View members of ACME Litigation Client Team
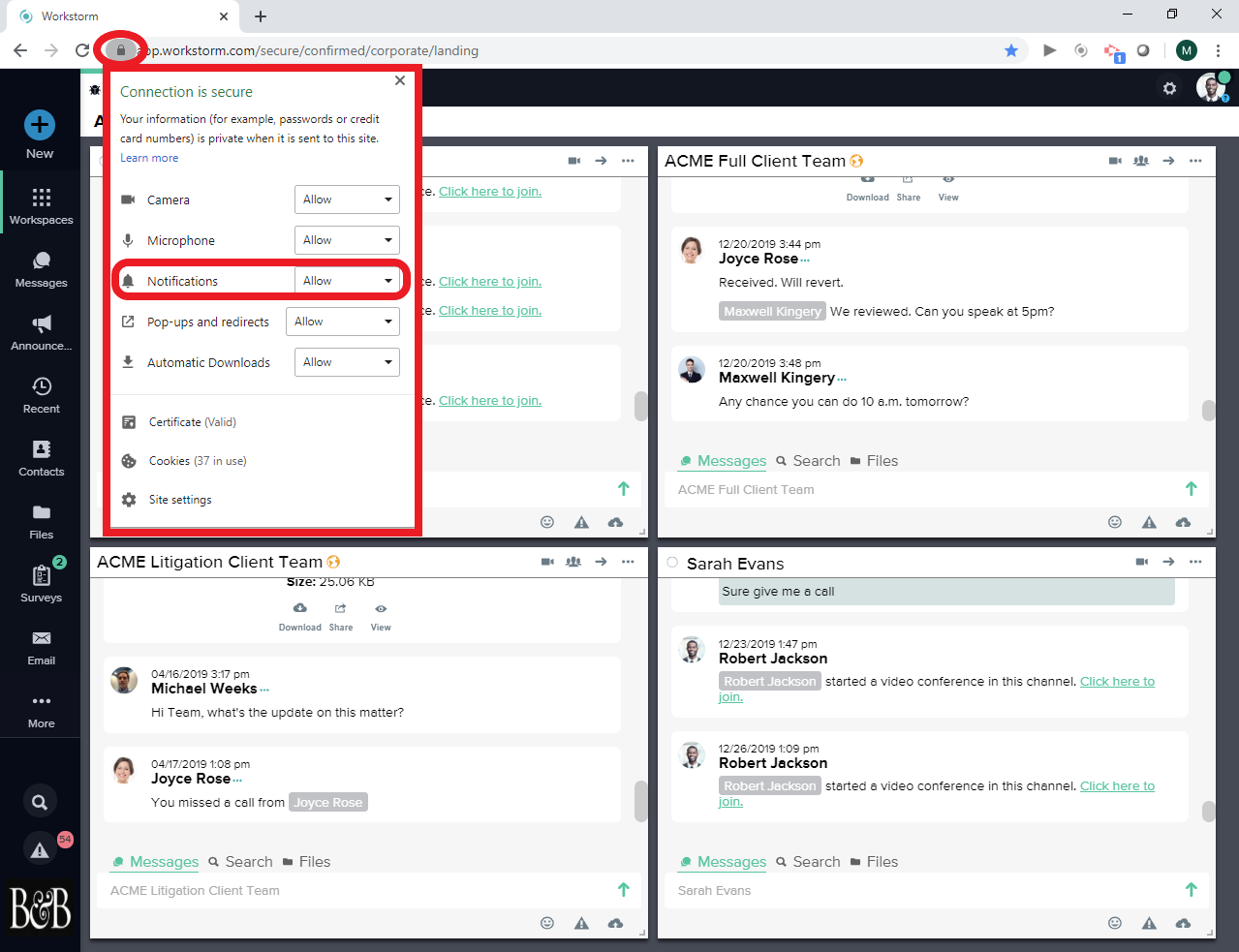The image size is (1239, 952). point(573,562)
